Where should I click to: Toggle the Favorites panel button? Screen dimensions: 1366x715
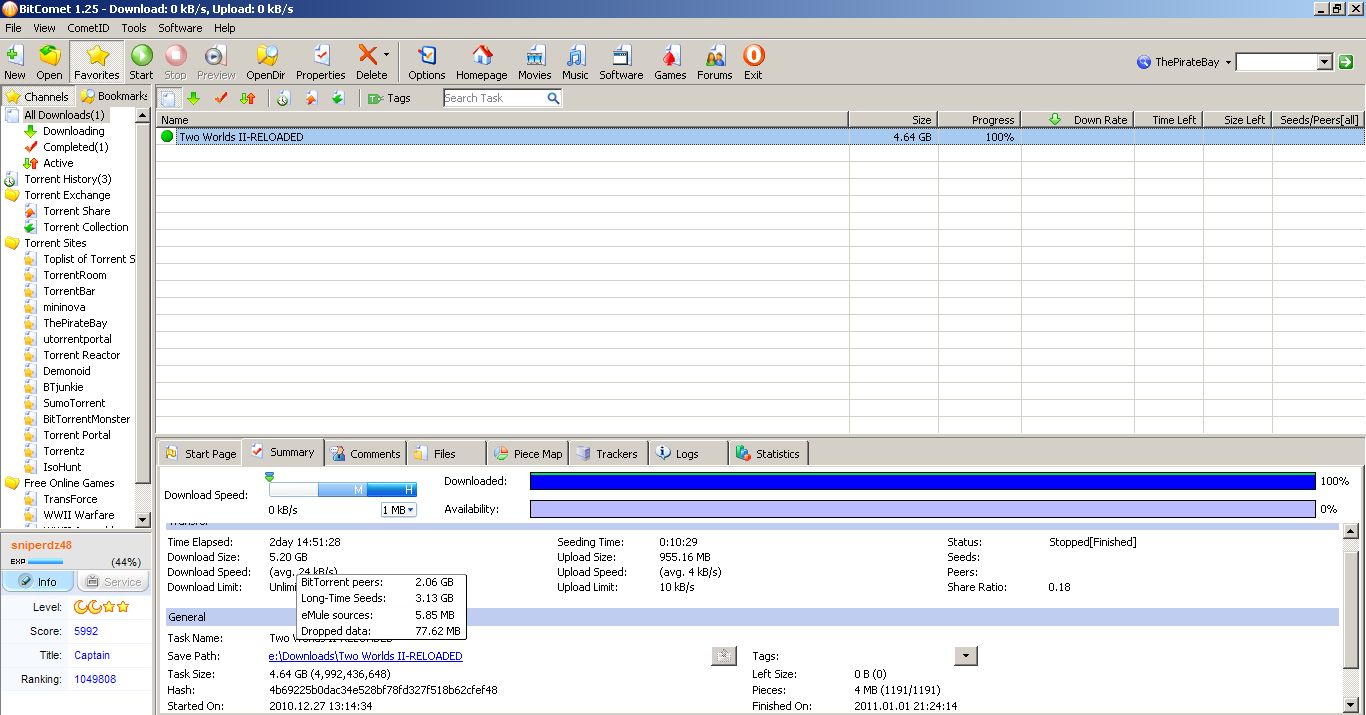point(96,62)
